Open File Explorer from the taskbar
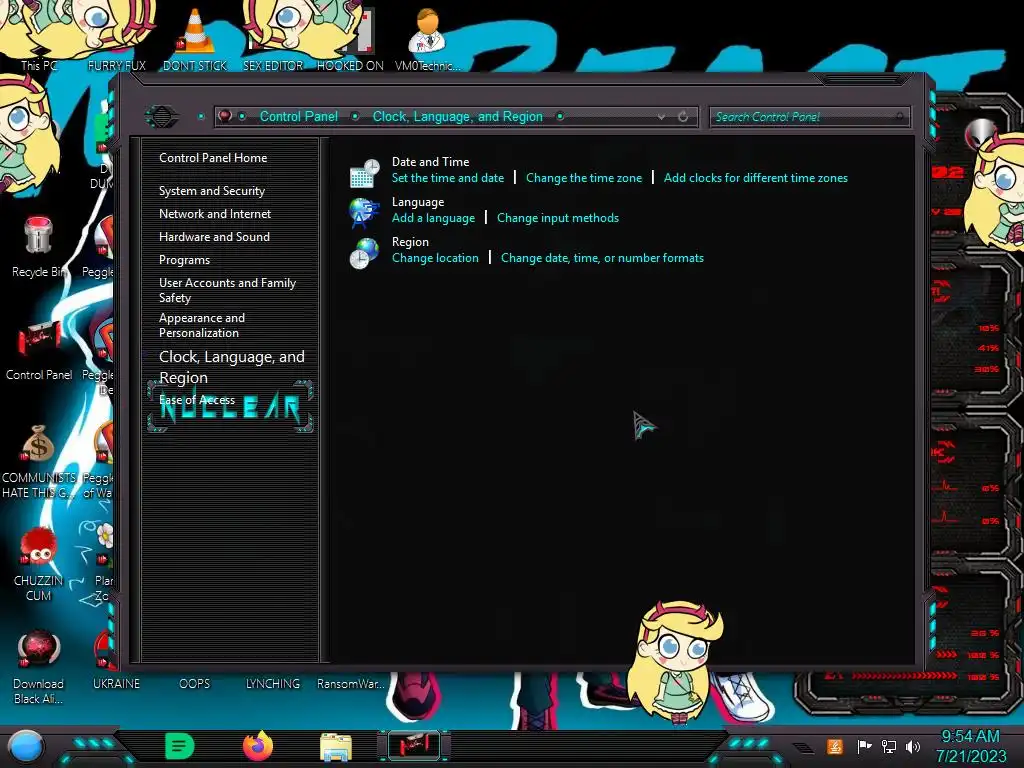 (336, 746)
